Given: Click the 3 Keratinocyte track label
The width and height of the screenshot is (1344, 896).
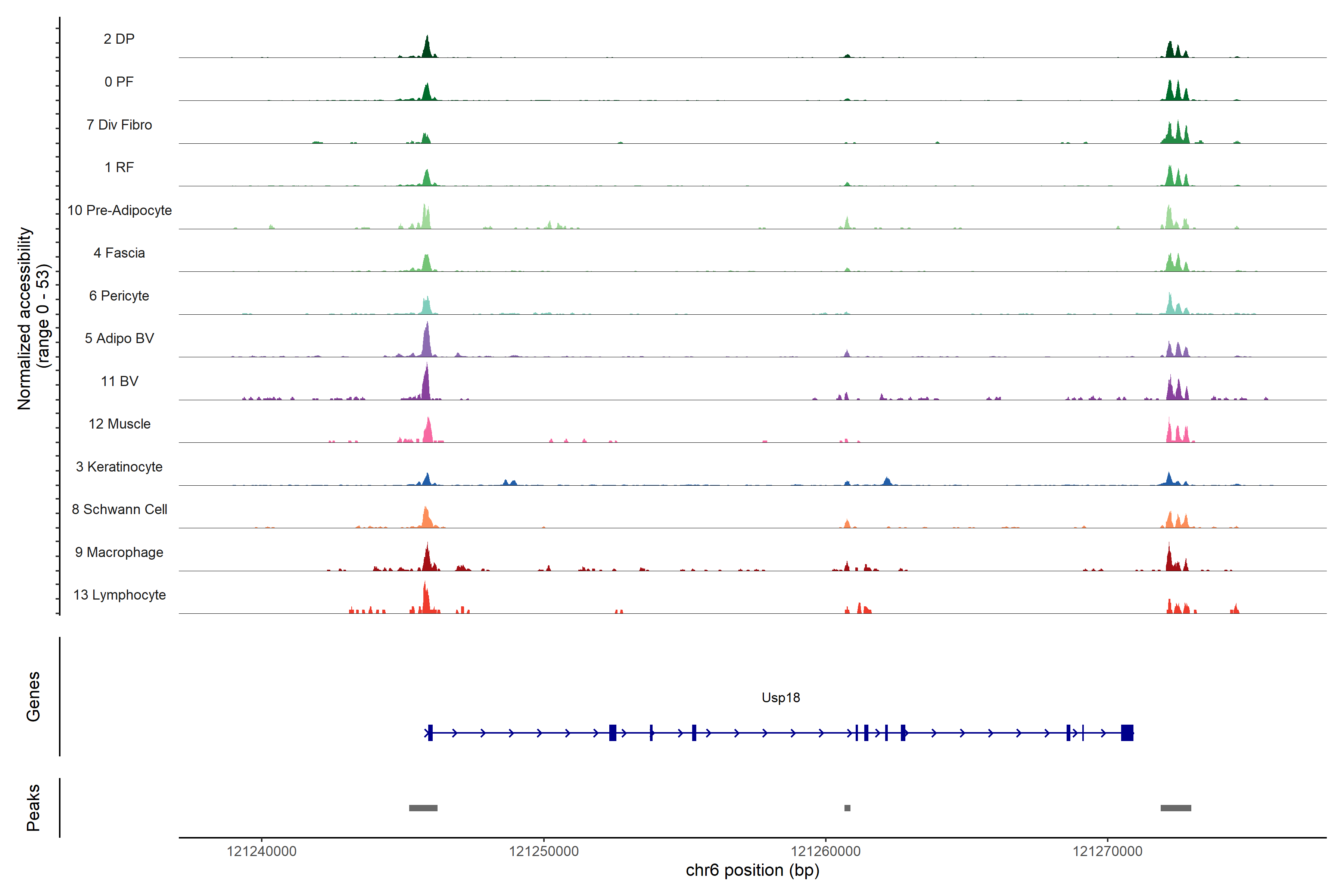Looking at the screenshot, I should click(119, 467).
